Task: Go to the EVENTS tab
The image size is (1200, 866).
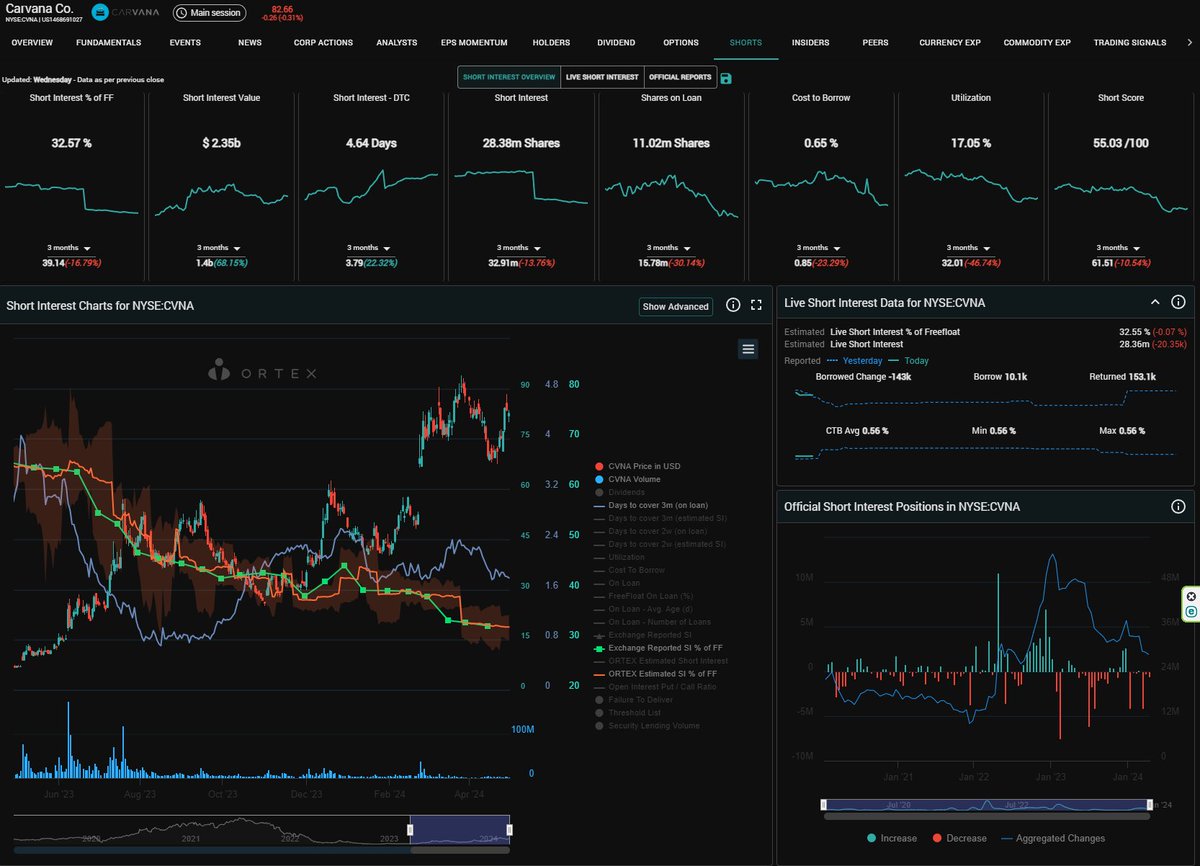Action: coord(185,43)
